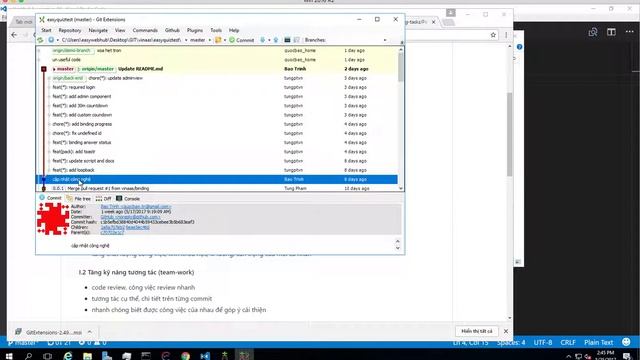Open the Tools menu
640x360 pixels.
click(216, 30)
